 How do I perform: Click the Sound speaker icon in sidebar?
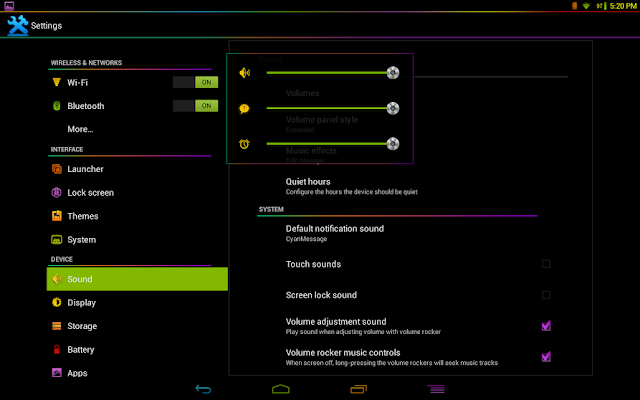[57, 279]
